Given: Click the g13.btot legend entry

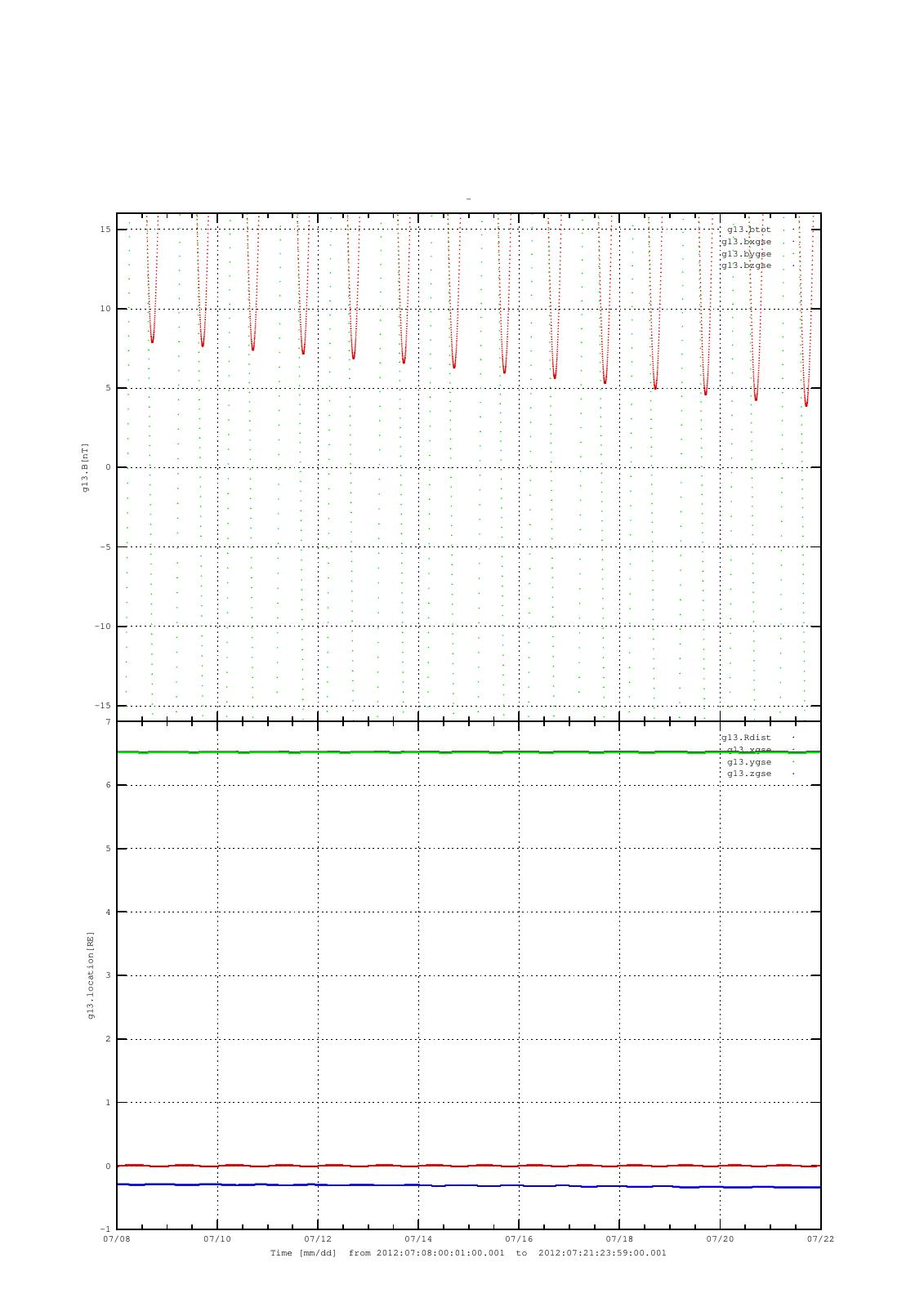Looking at the screenshot, I should [x=748, y=230].
